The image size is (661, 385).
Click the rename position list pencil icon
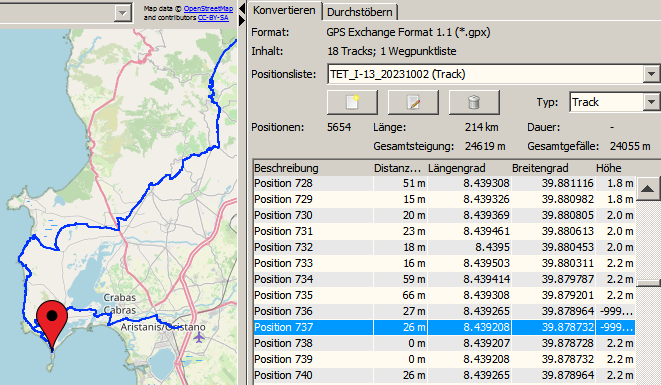413,102
